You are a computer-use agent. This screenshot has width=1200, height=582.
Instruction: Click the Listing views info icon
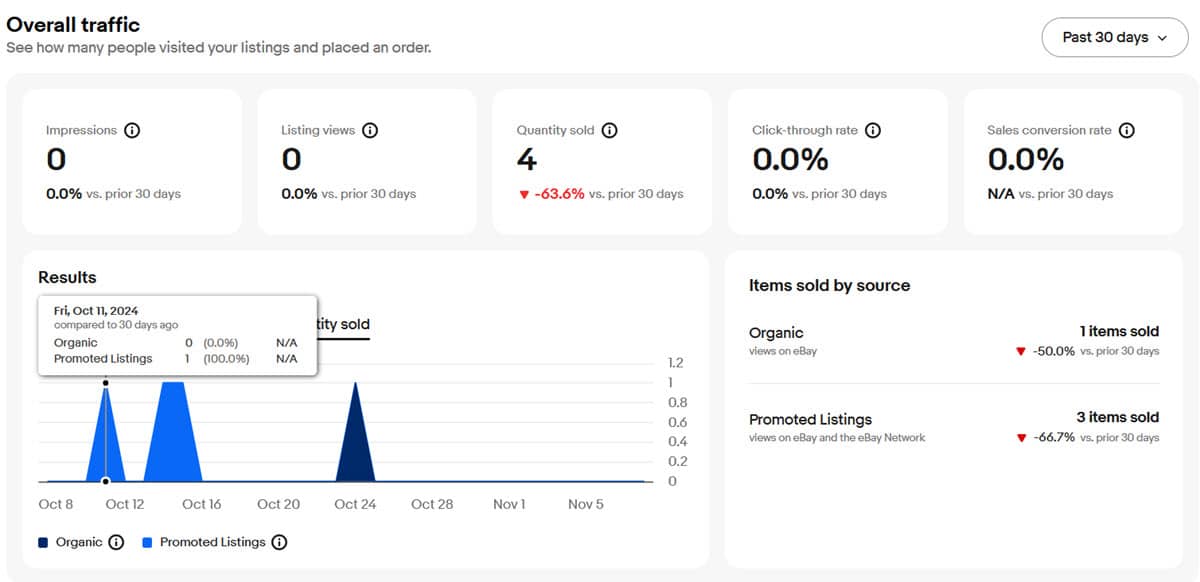[370, 130]
